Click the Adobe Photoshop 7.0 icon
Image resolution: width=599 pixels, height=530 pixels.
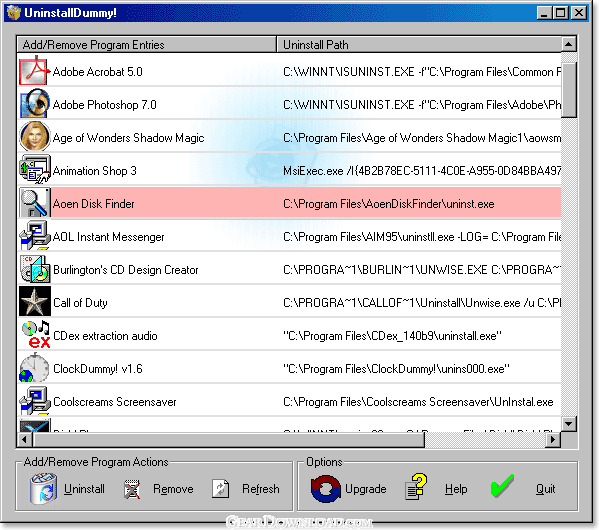[x=34, y=104]
